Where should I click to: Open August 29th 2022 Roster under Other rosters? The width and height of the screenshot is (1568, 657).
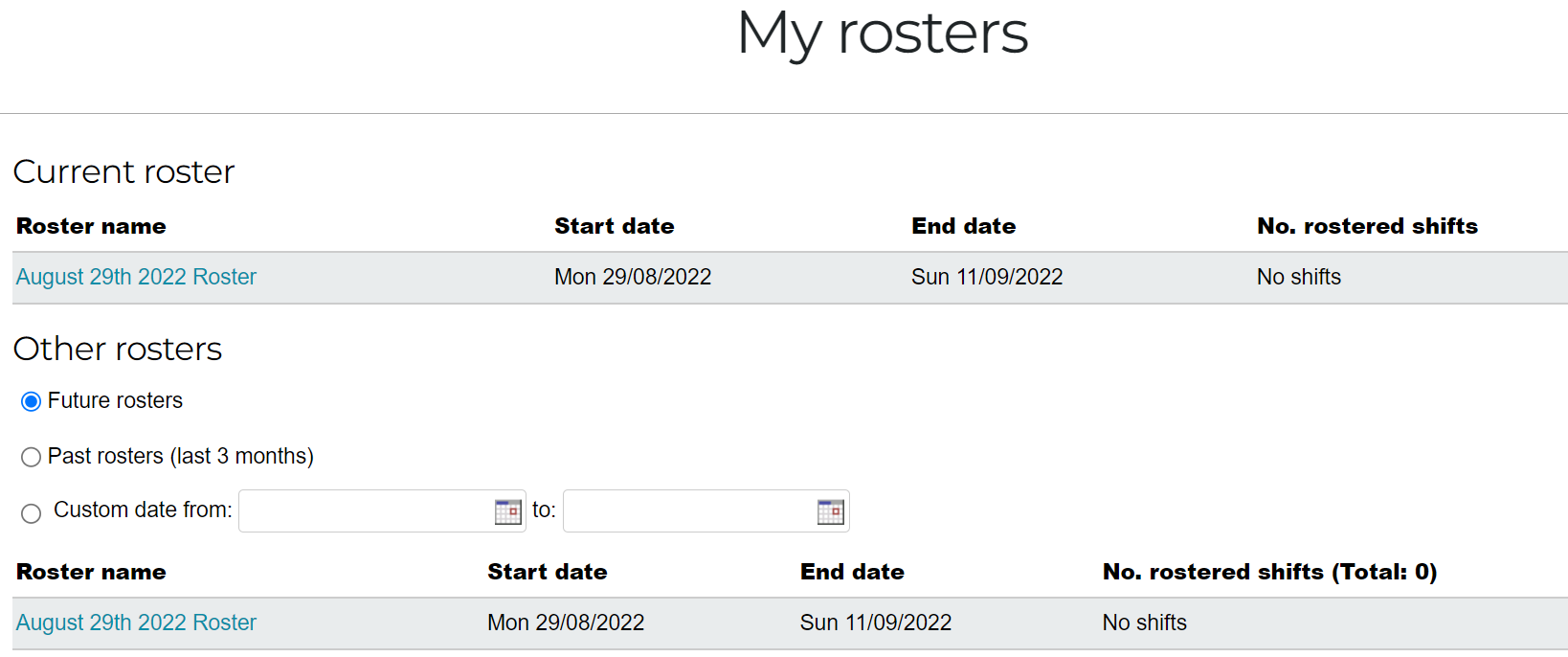[x=136, y=623]
